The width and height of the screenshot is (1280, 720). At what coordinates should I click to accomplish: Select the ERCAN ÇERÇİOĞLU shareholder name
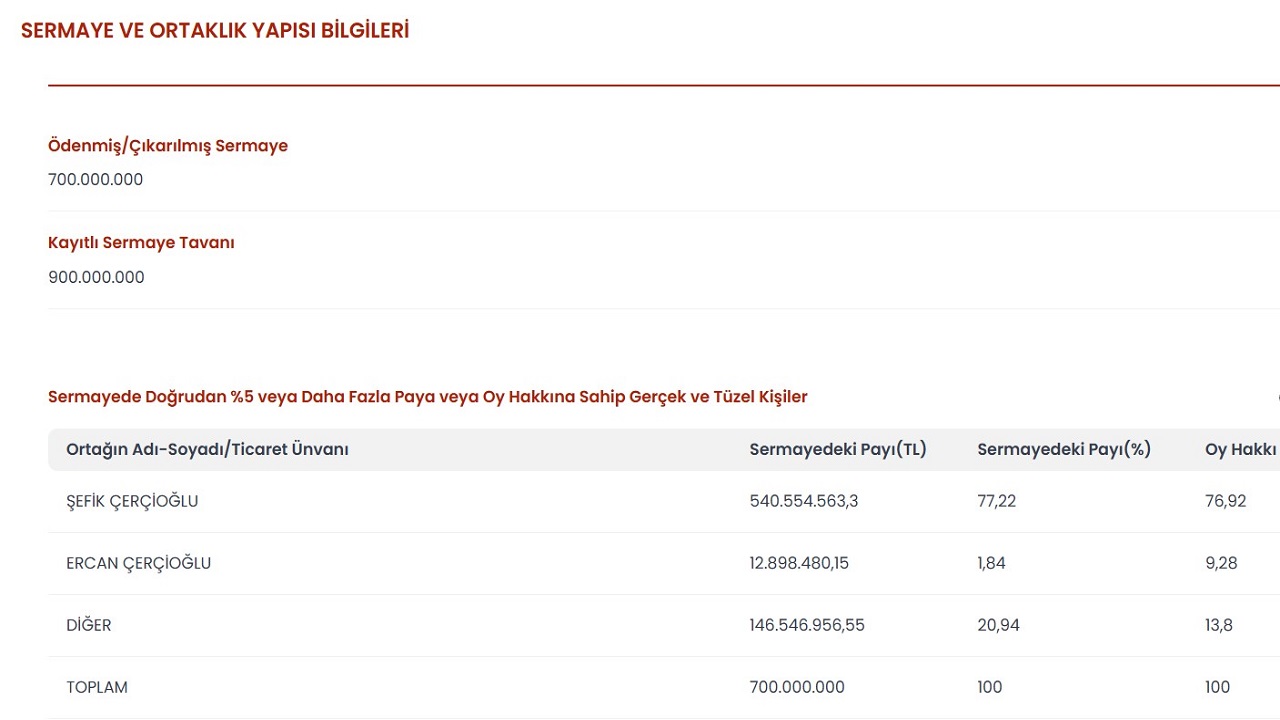coord(138,563)
